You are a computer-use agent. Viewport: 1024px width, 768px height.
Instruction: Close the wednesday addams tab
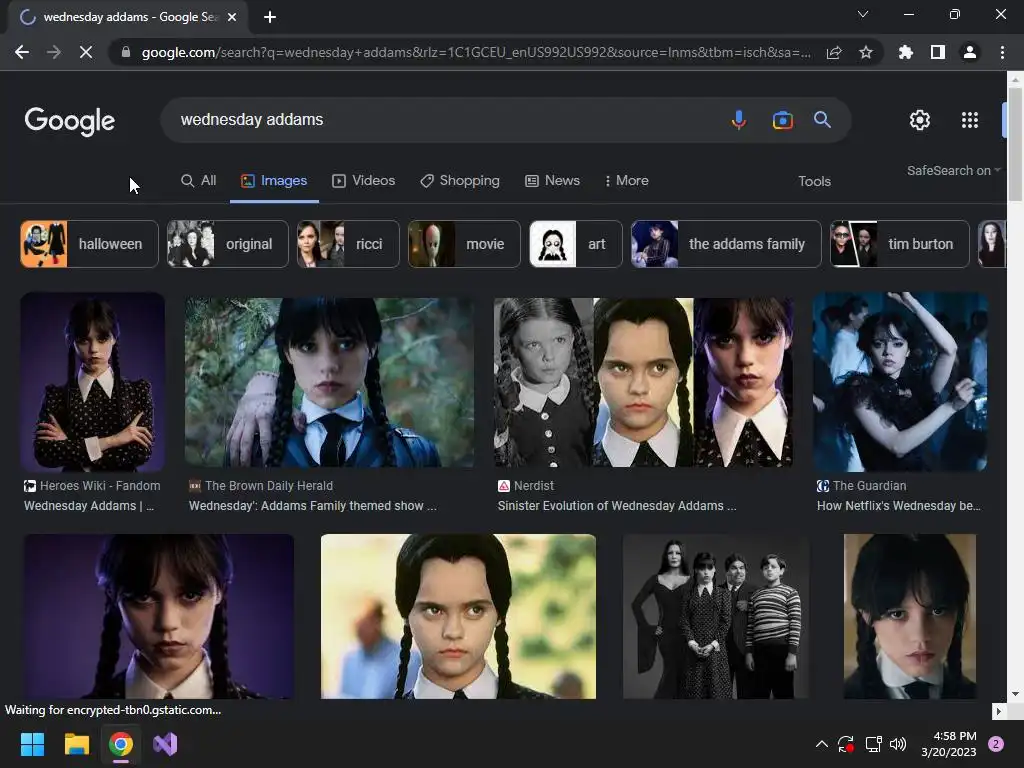pos(232,17)
